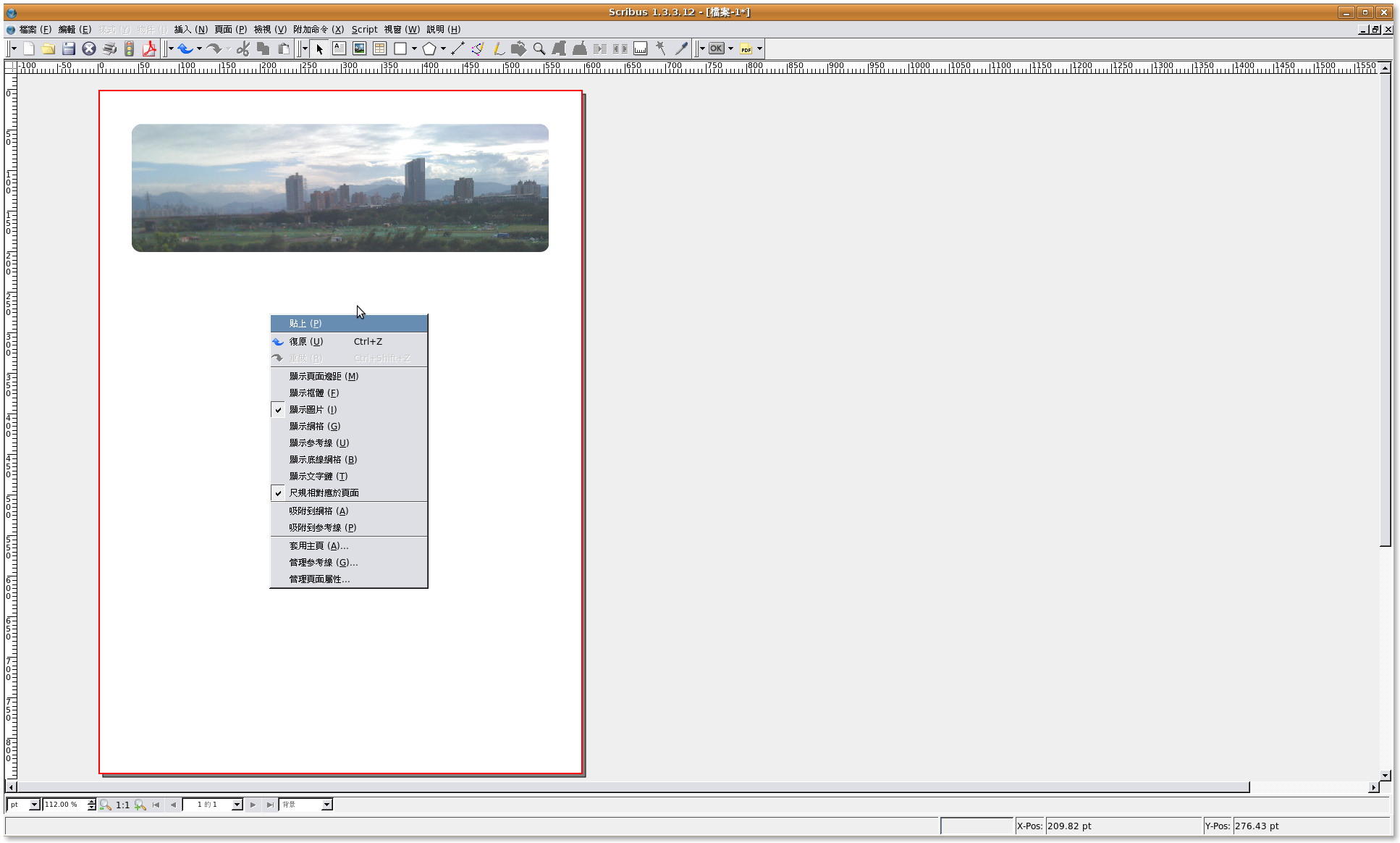Select the Insert Image Frame tool
Screen dimensions: 1400x843
[359, 49]
